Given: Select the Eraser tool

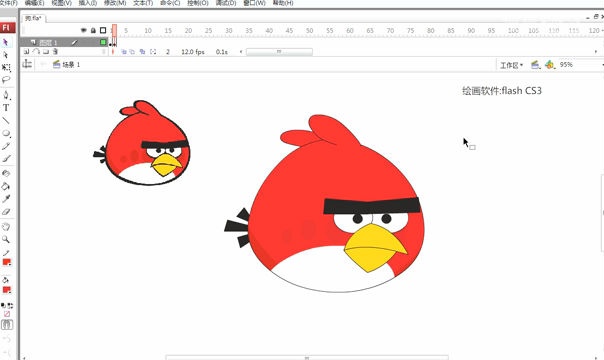Looking at the screenshot, I should tap(6, 211).
